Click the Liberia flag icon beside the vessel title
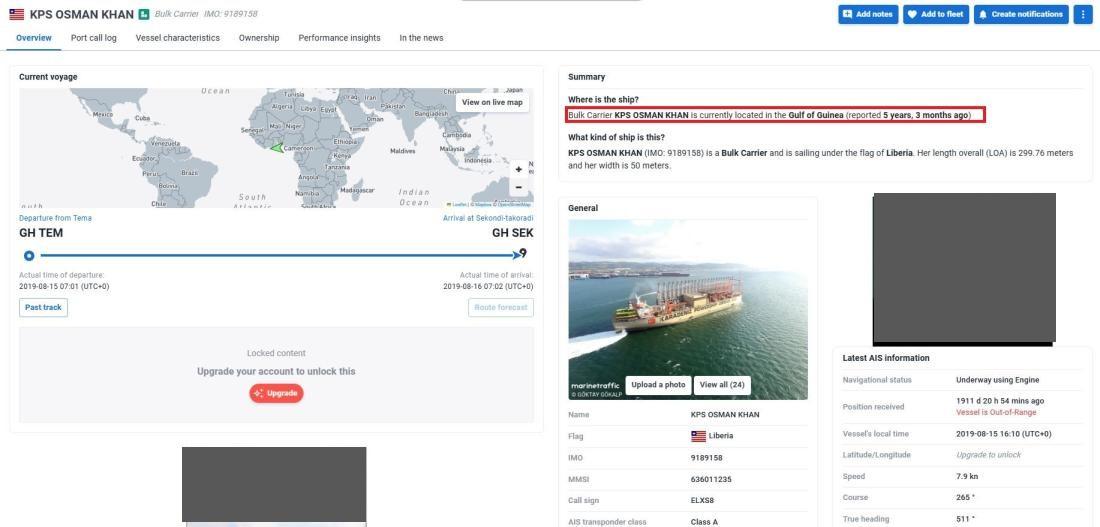The width and height of the screenshot is (1100, 527). click(x=16, y=14)
